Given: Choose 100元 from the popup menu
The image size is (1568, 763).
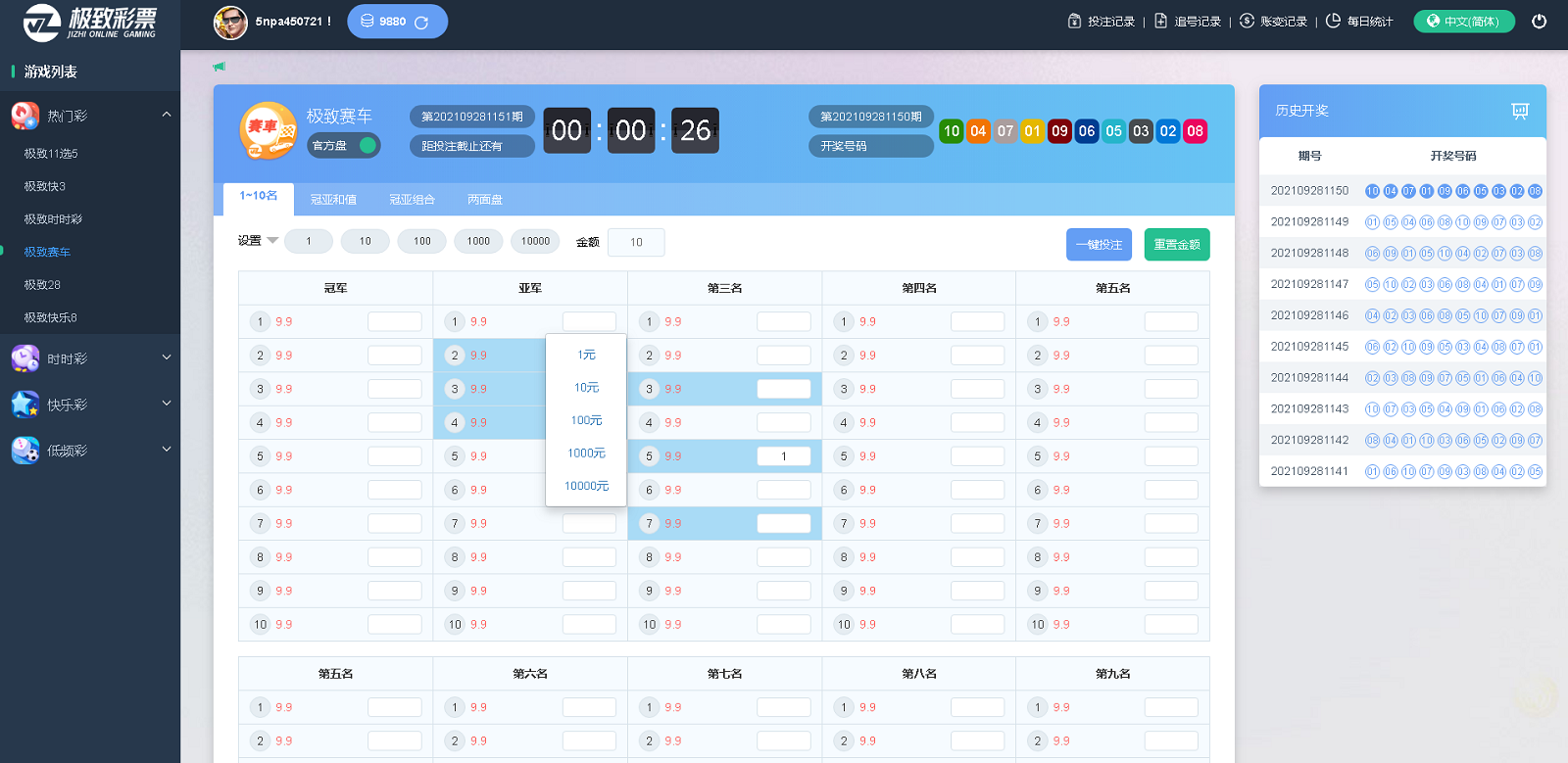Looking at the screenshot, I should [586, 420].
